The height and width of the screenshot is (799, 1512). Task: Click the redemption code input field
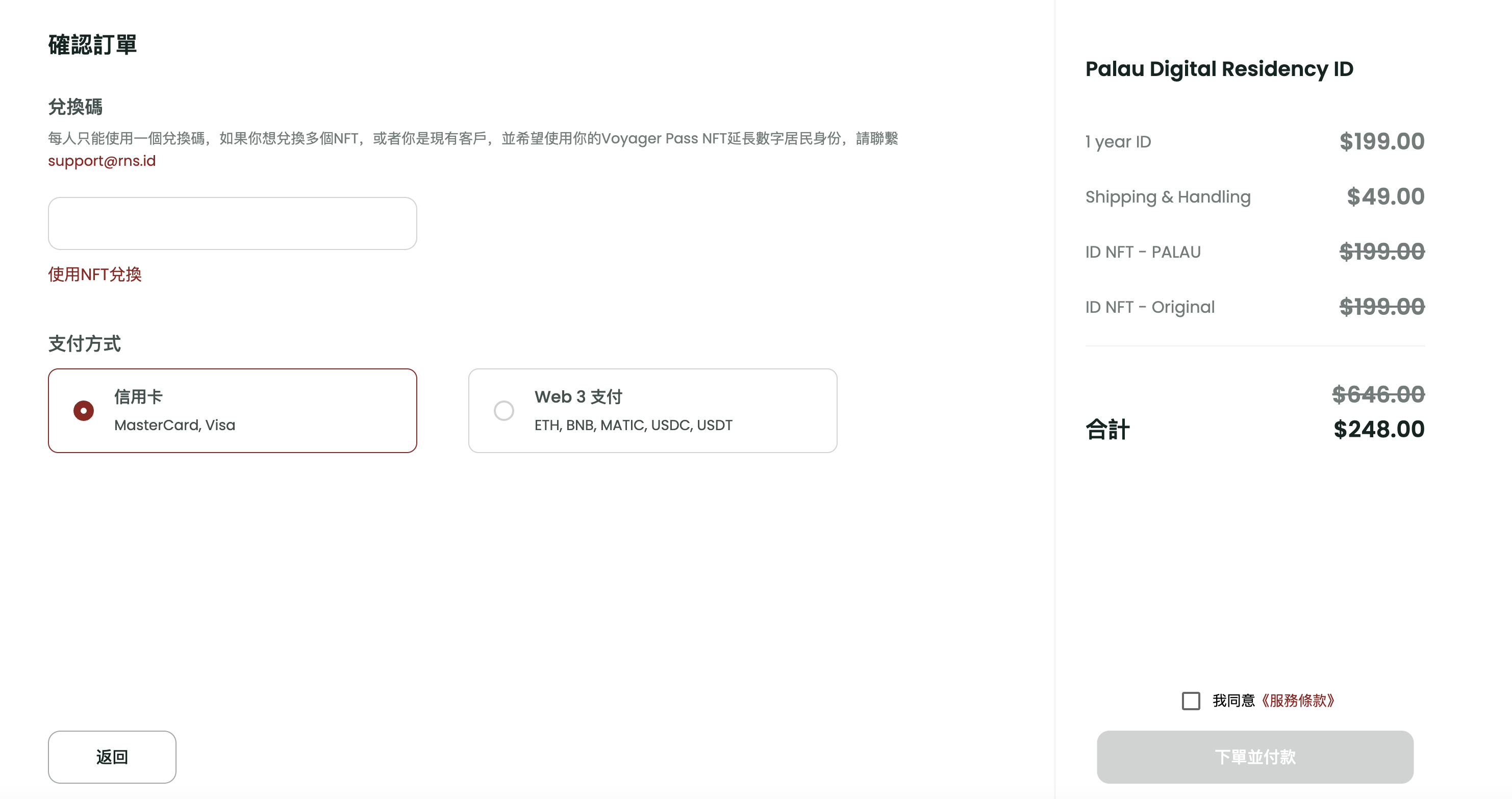[x=233, y=223]
